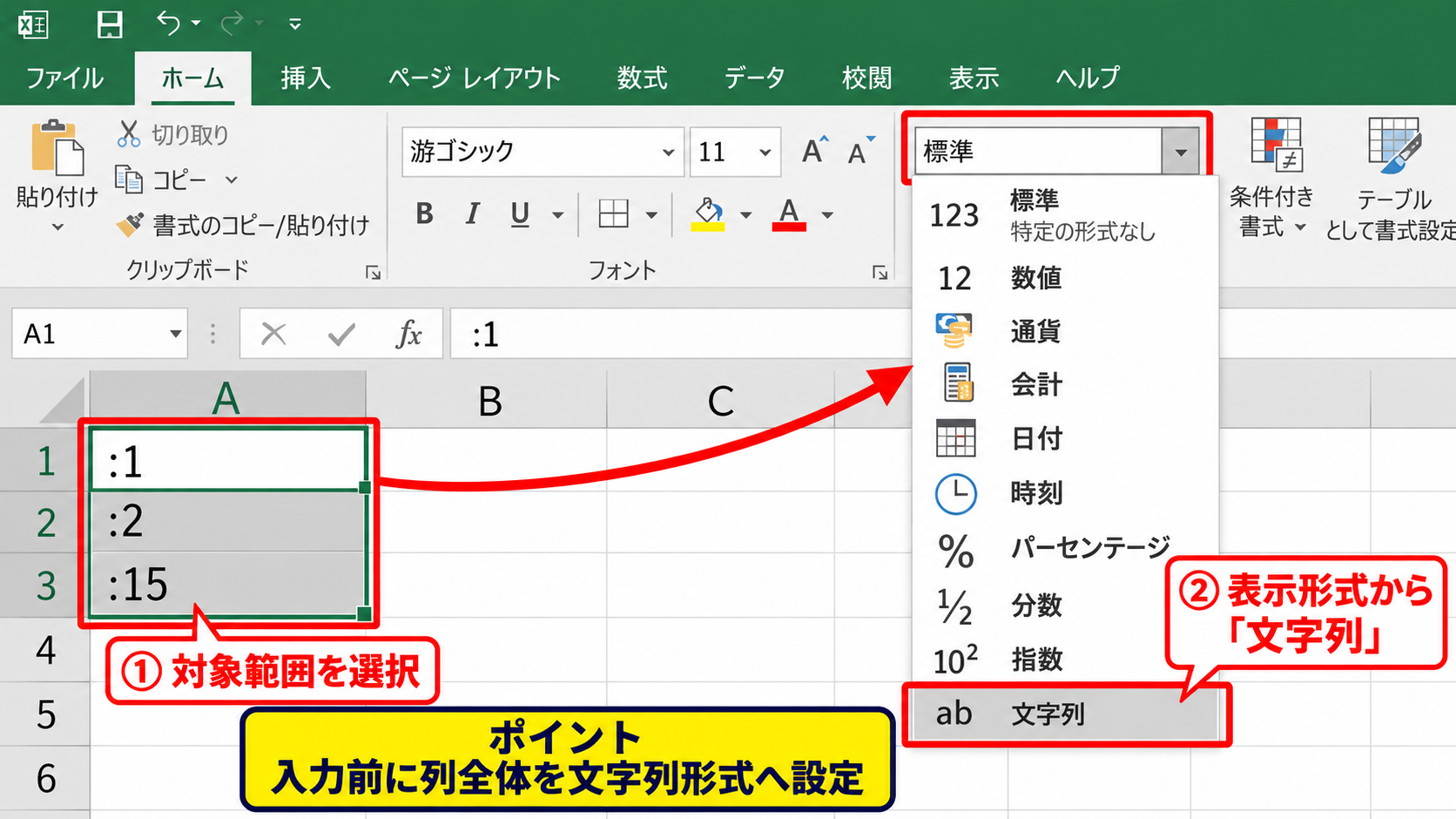Switch to the ページ レイアウト tab
This screenshot has width=1456, height=819.
coord(475,78)
